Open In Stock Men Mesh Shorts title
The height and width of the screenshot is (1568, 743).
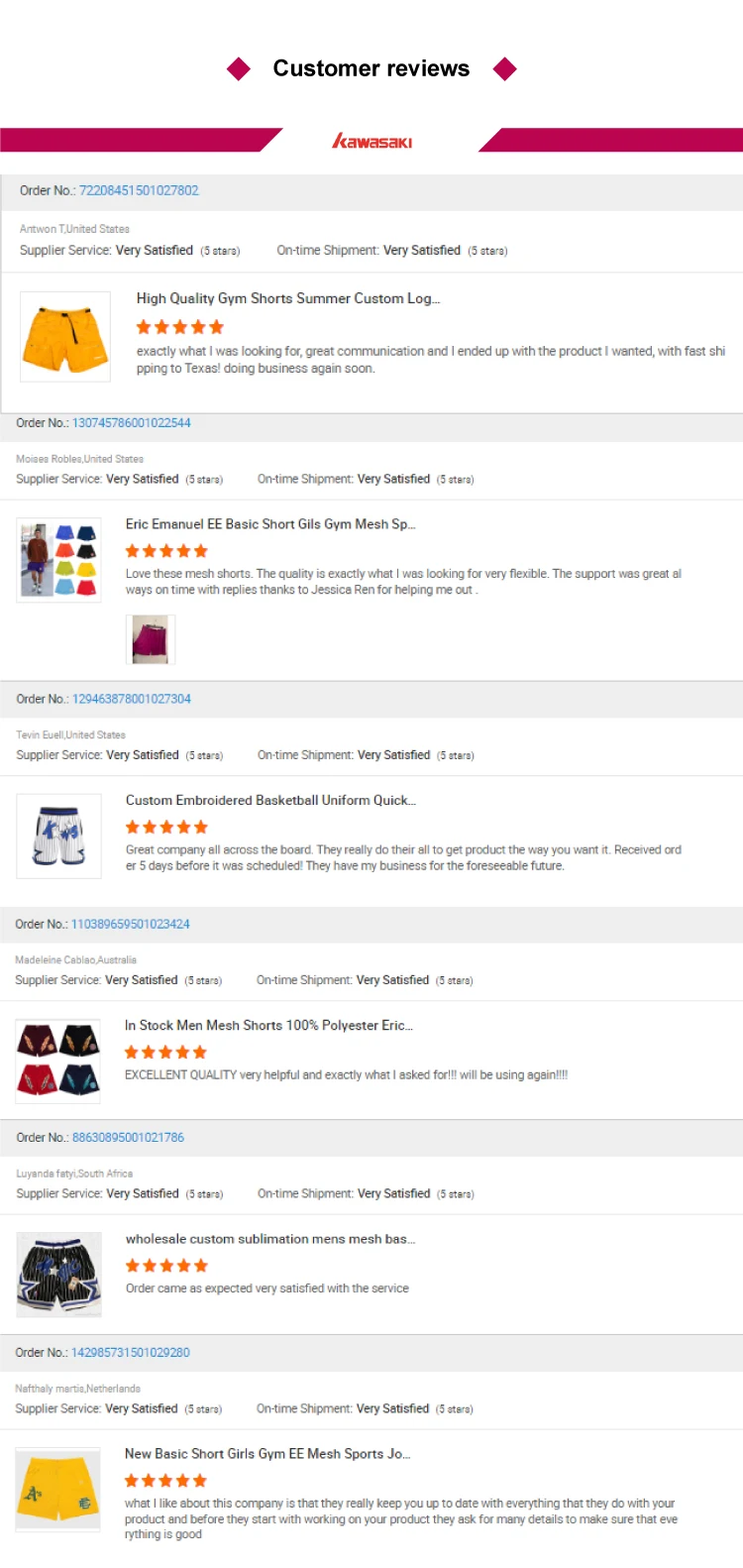[x=267, y=1026]
